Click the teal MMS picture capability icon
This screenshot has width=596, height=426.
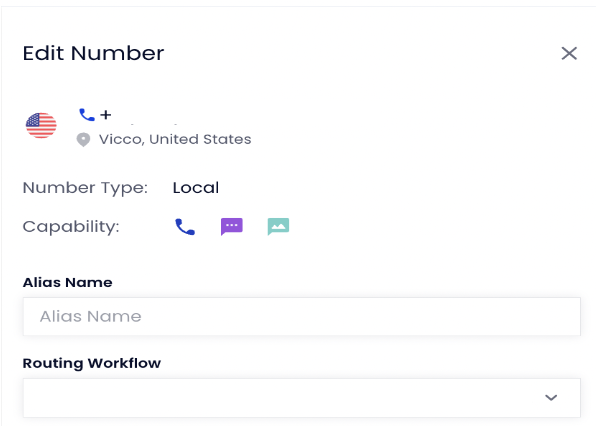click(x=278, y=226)
